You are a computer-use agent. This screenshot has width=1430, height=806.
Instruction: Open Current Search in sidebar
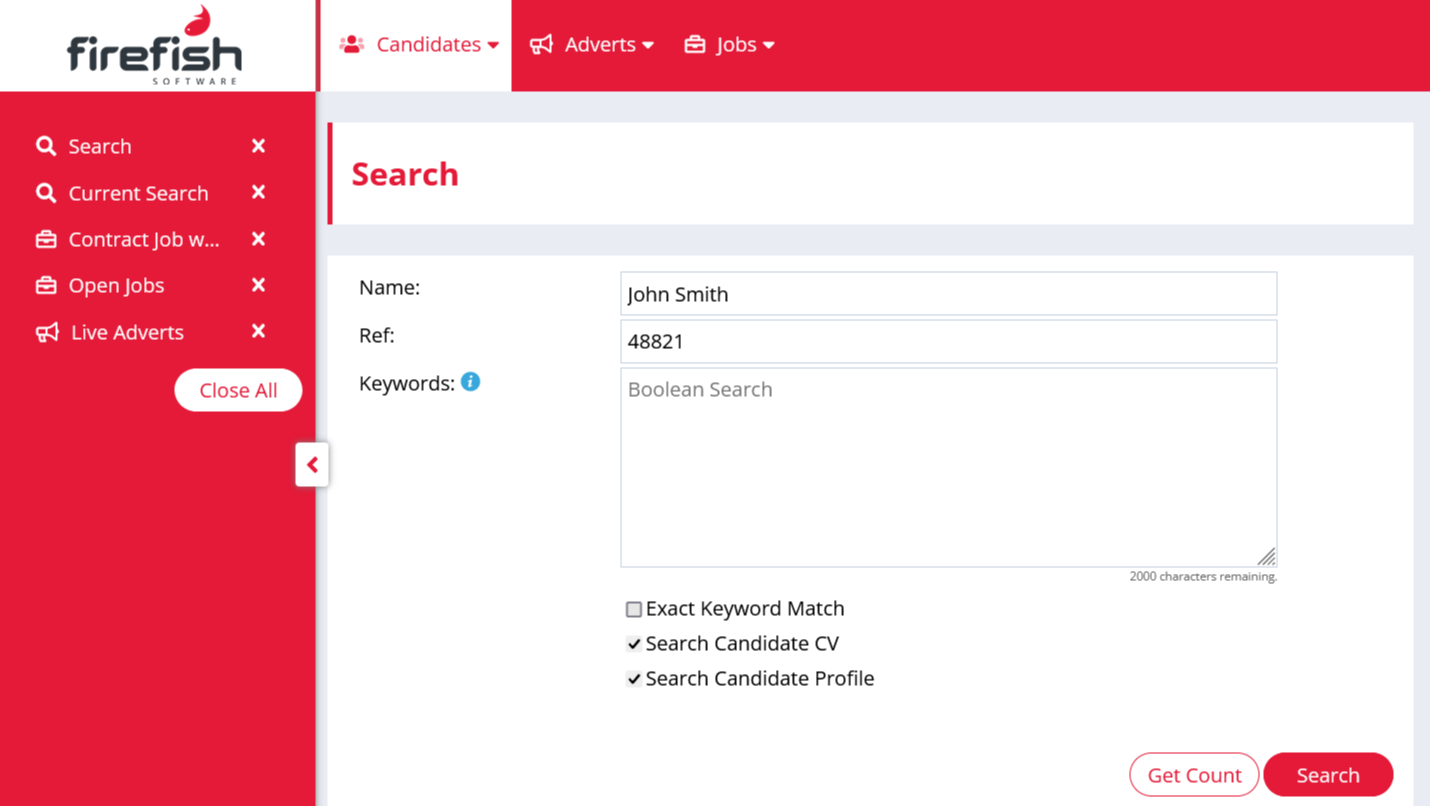tap(139, 193)
